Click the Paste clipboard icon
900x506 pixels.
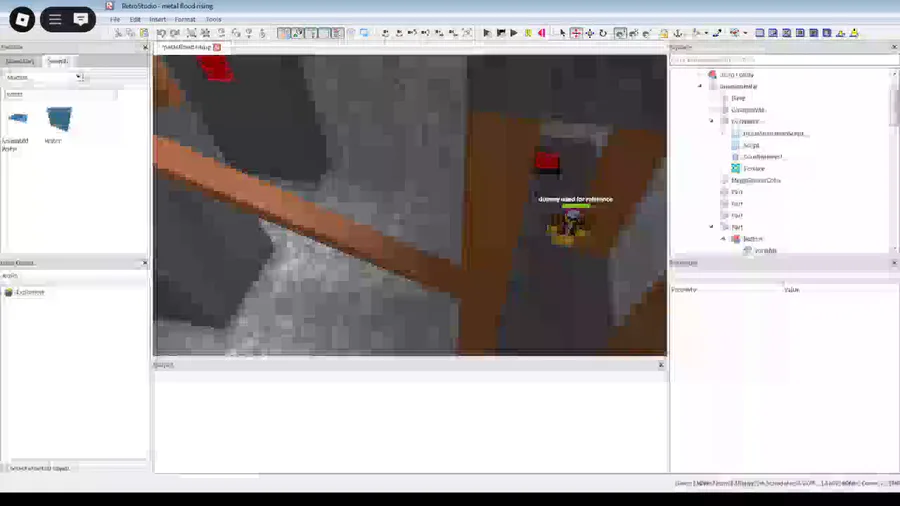(x=144, y=33)
